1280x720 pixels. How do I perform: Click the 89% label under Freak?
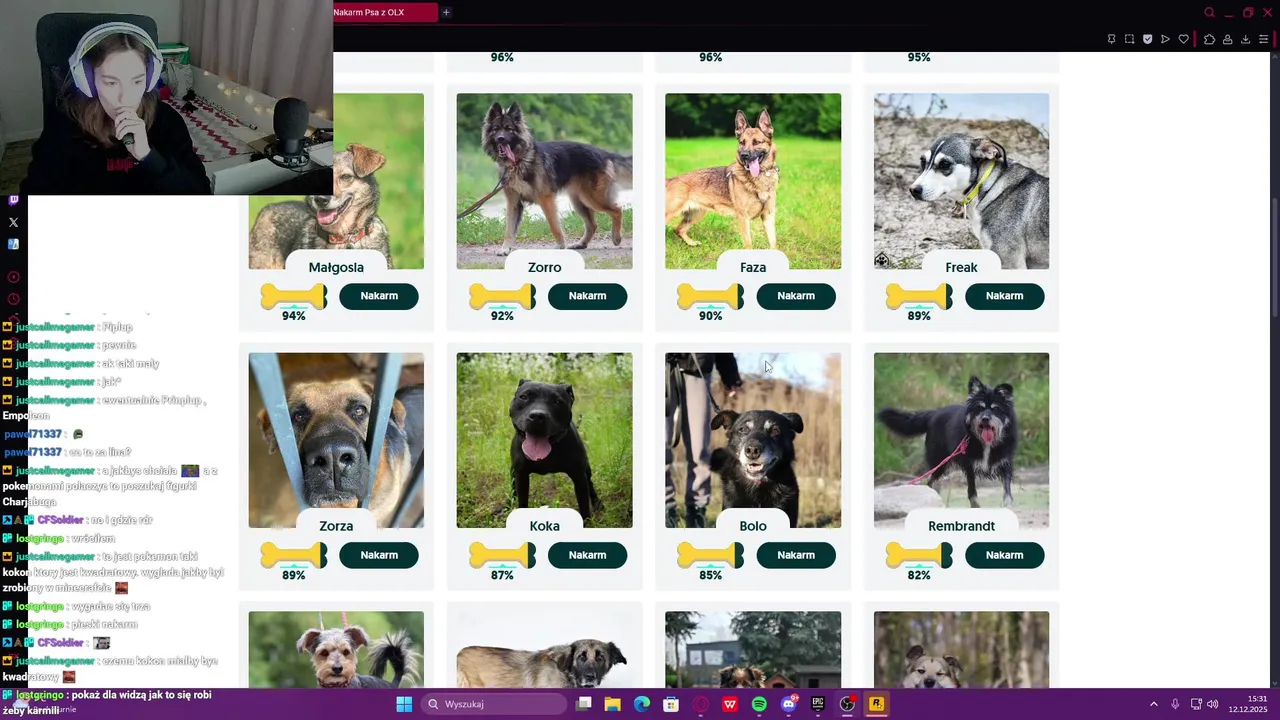(919, 316)
